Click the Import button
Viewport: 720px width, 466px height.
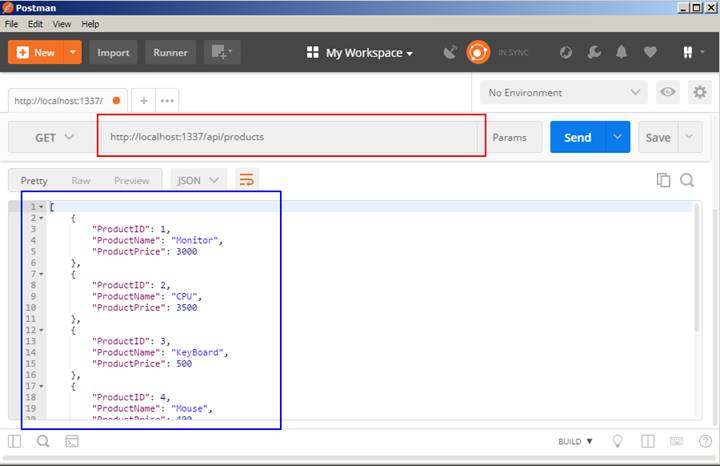(x=113, y=52)
